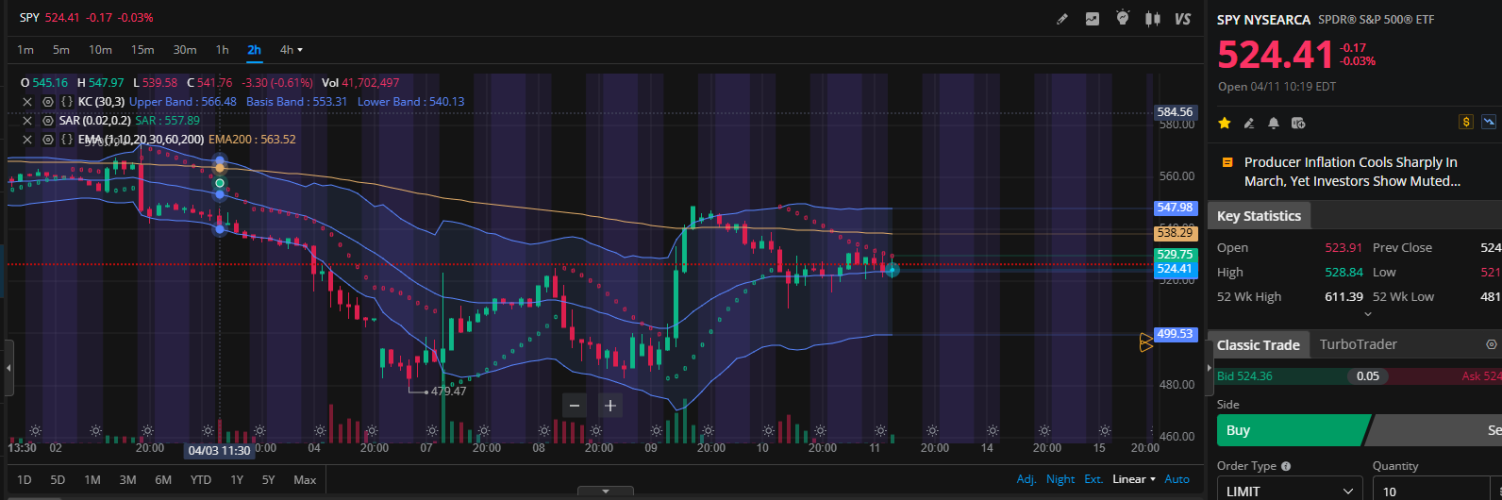Image resolution: width=1502 pixels, height=500 pixels.
Task: Open the news article icon beside headline
Action: click(1226, 162)
